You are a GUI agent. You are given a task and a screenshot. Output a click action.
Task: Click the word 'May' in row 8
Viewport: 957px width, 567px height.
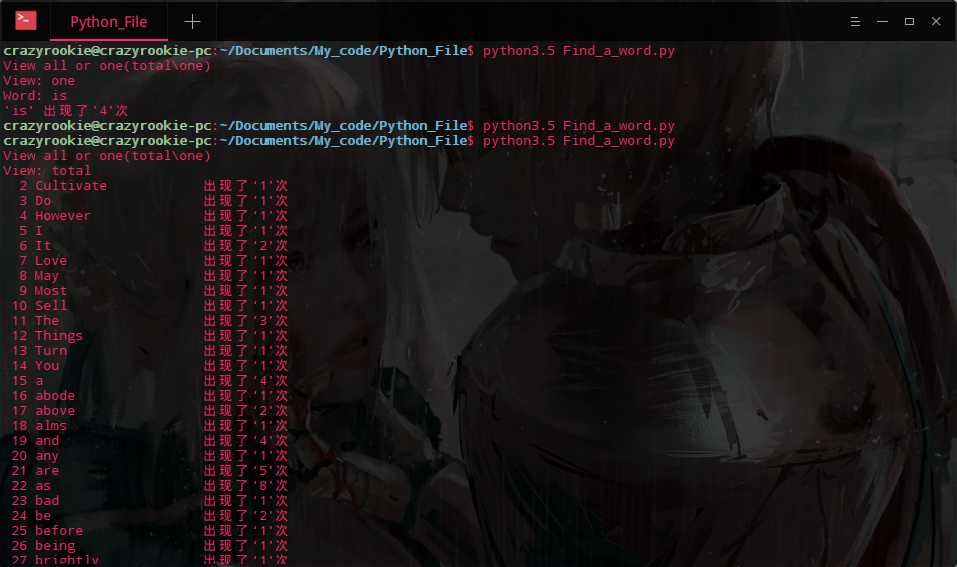coord(46,276)
